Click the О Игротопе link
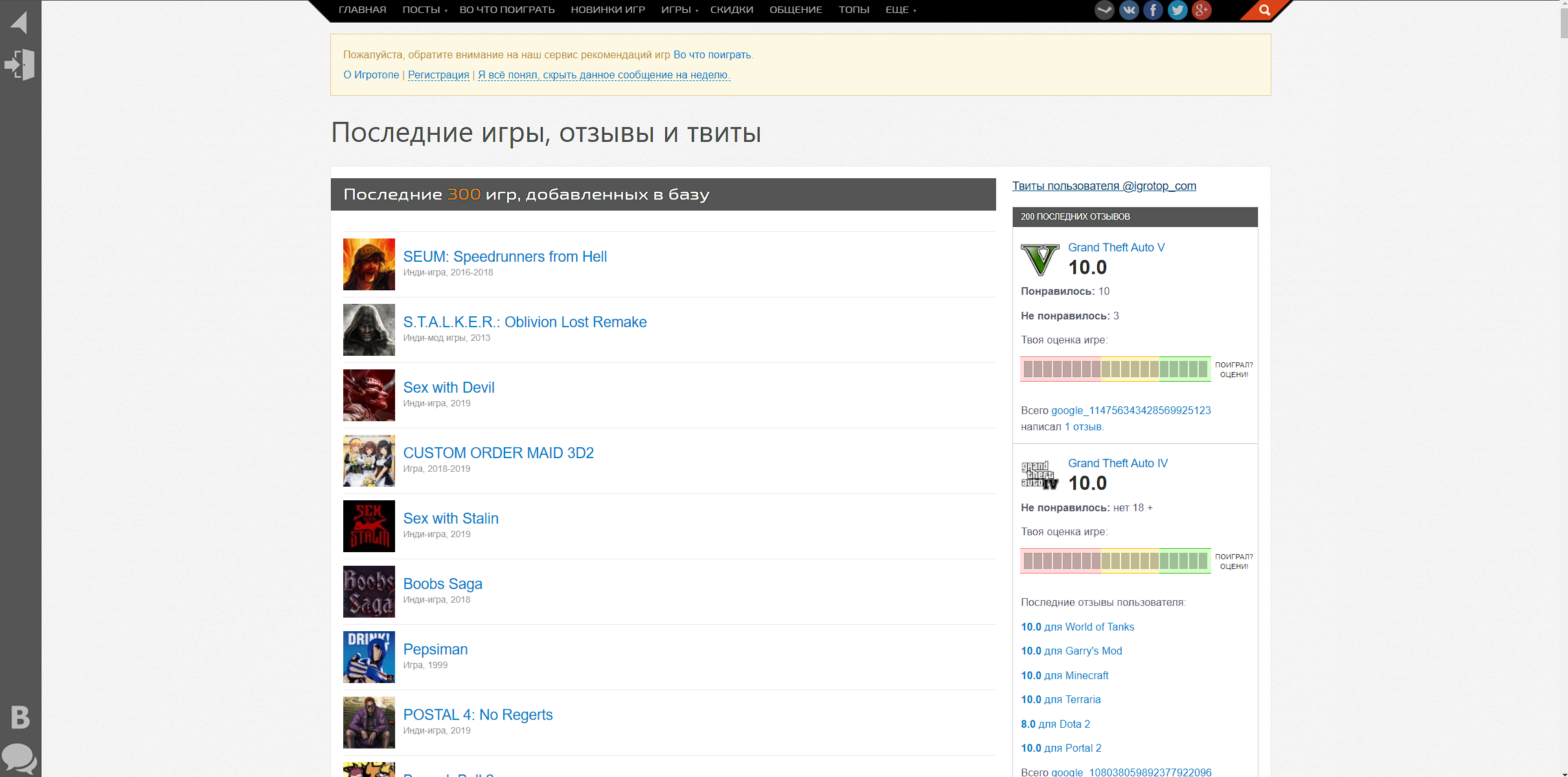The height and width of the screenshot is (777, 1568). (371, 75)
